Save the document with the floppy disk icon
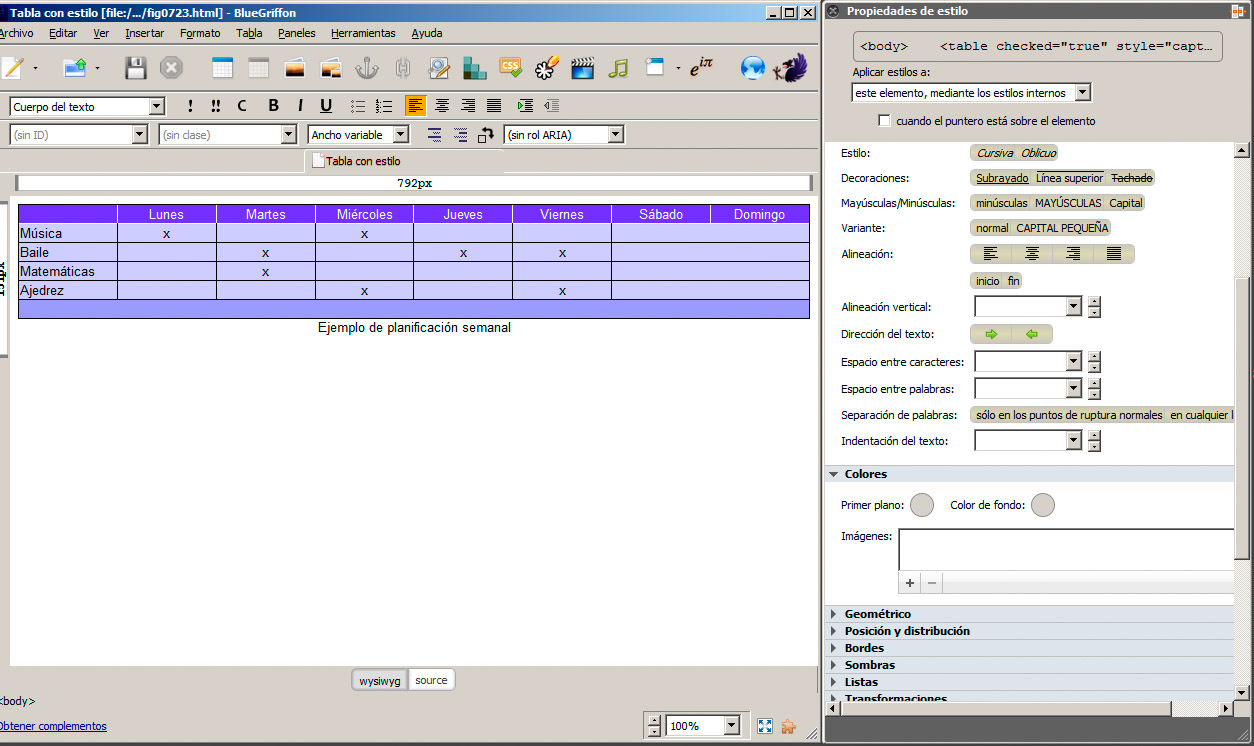Screen dimensions: 1254x746 [136, 68]
